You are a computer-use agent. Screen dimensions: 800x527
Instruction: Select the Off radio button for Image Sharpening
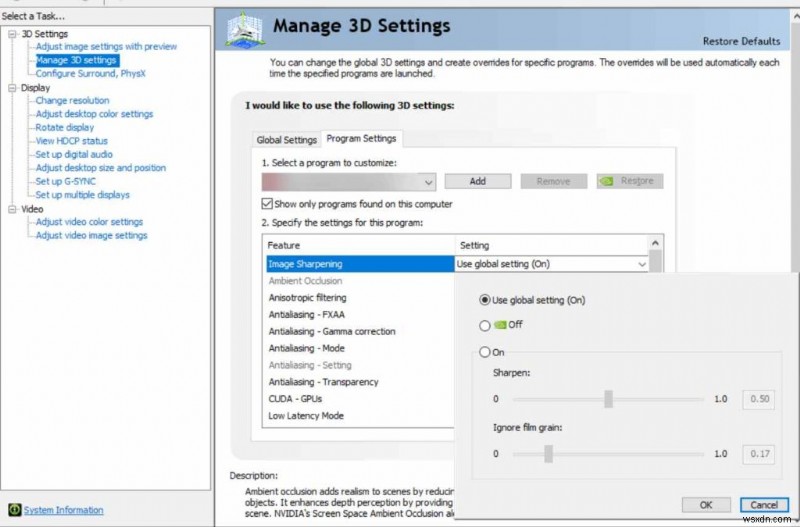point(485,325)
